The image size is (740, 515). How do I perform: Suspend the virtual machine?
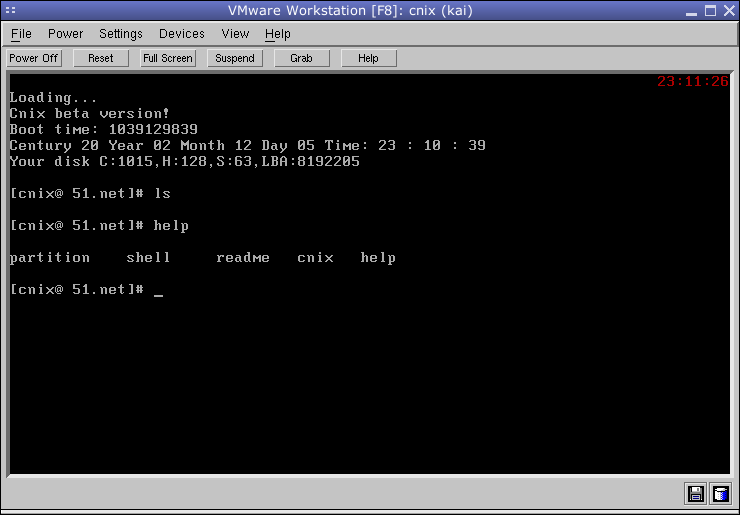235,59
